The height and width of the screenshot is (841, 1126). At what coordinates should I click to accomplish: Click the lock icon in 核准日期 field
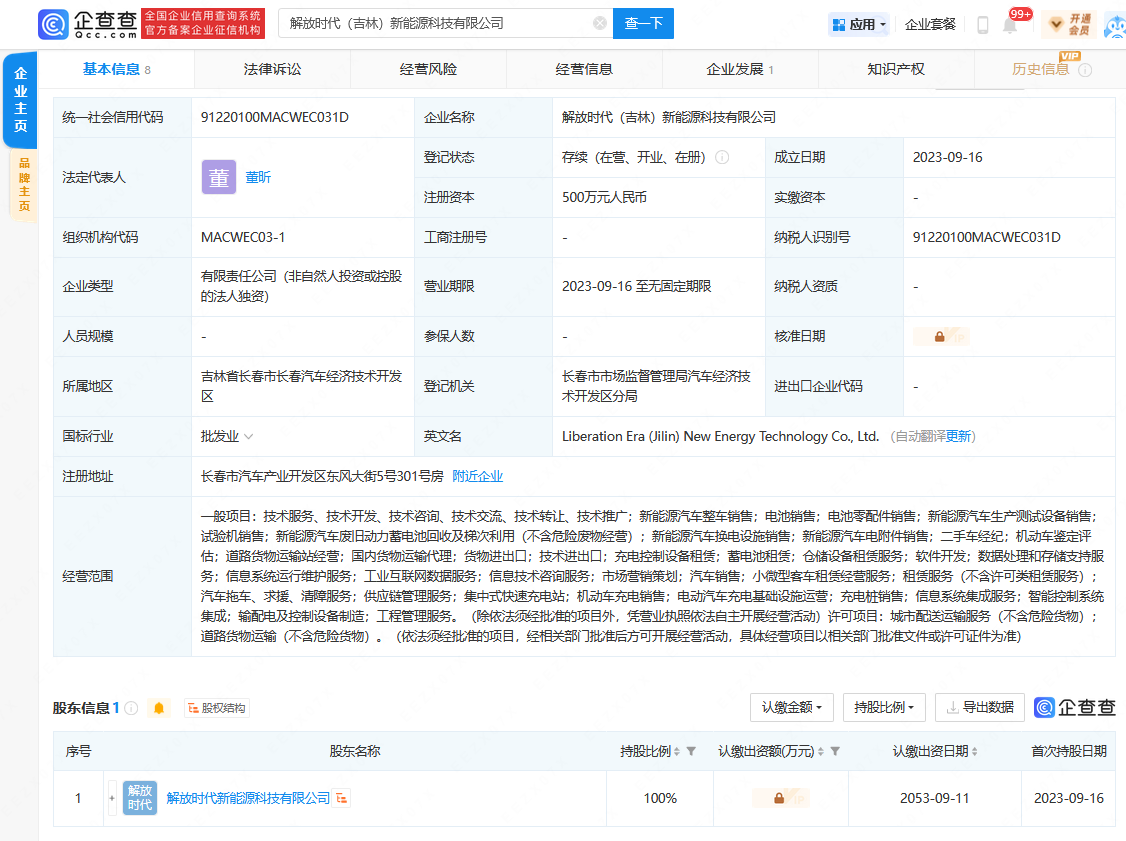click(939, 337)
